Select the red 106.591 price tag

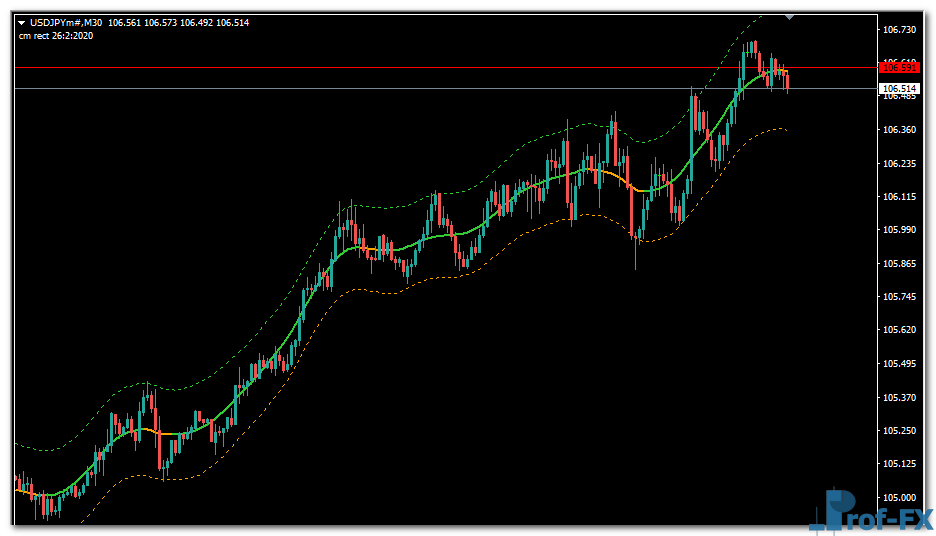[898, 67]
